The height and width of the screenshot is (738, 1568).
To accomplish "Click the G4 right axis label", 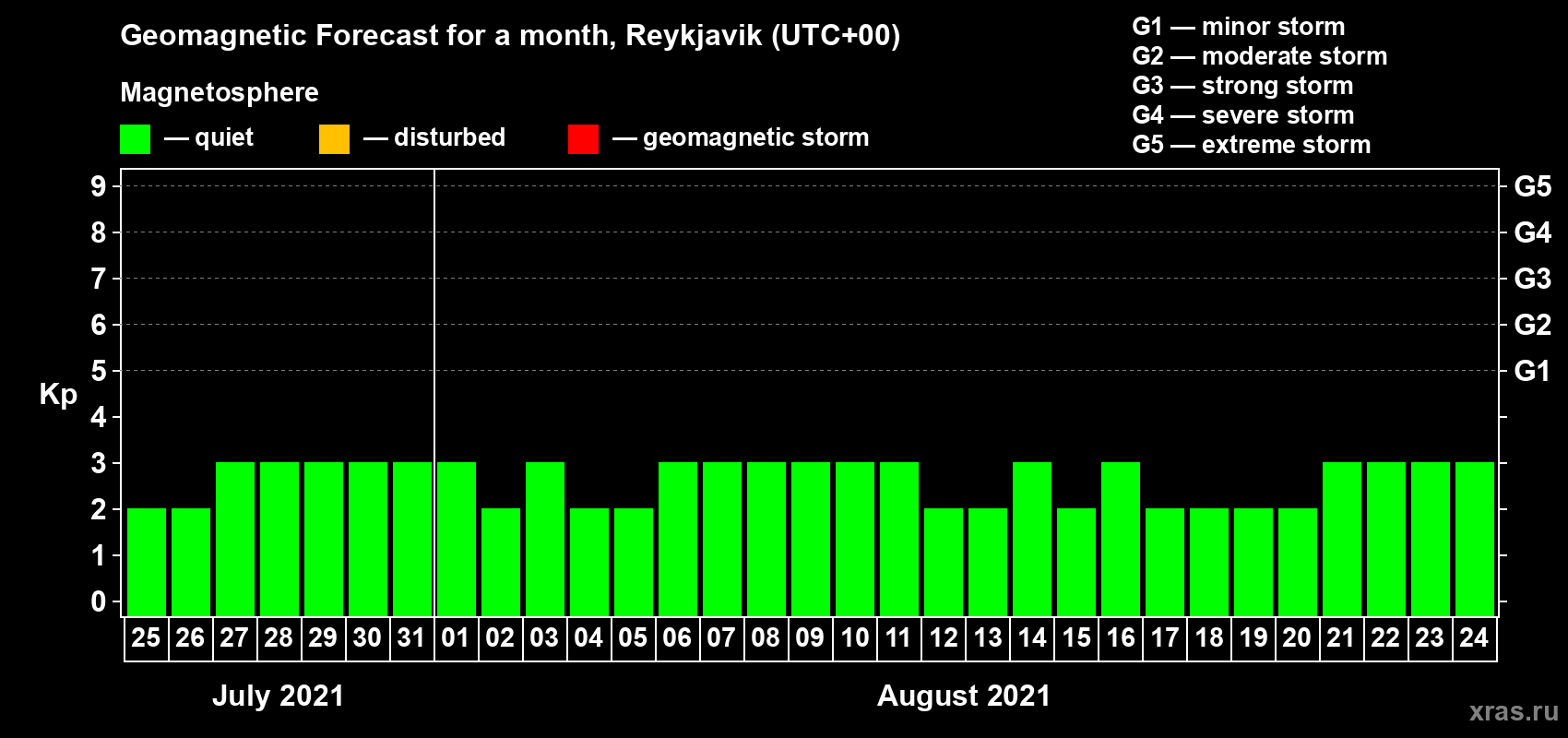I will pyautogui.click(x=1533, y=232).
